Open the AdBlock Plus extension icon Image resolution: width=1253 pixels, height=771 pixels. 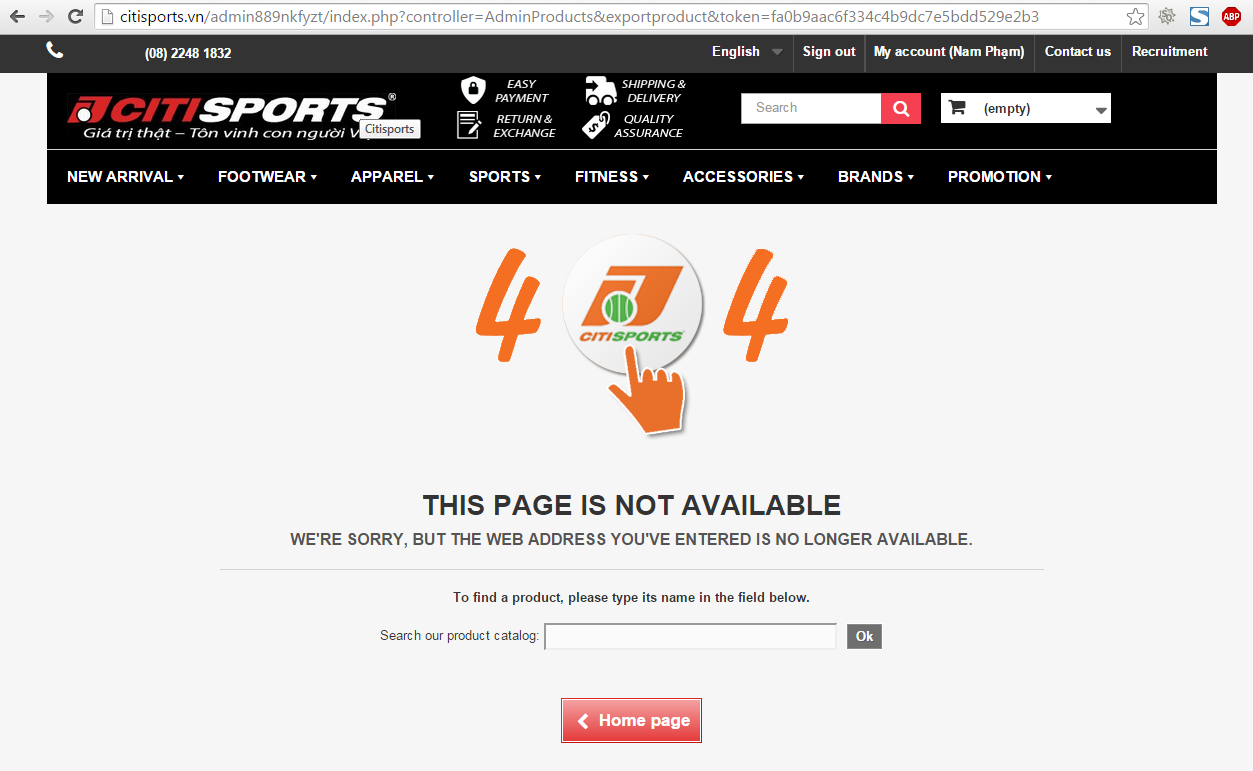pos(1231,17)
